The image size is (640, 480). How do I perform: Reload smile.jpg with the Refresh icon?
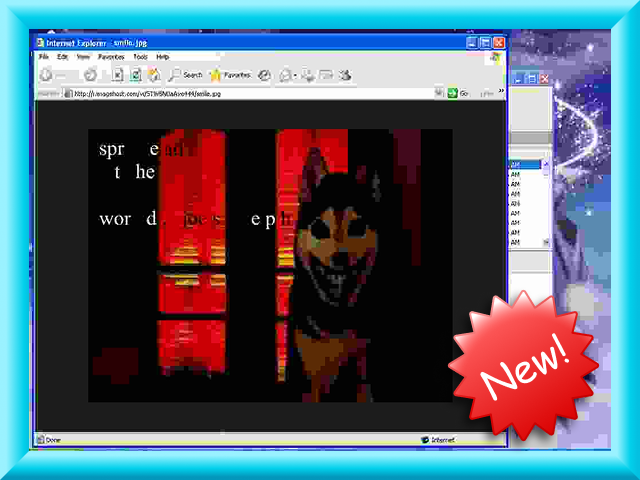[136, 75]
